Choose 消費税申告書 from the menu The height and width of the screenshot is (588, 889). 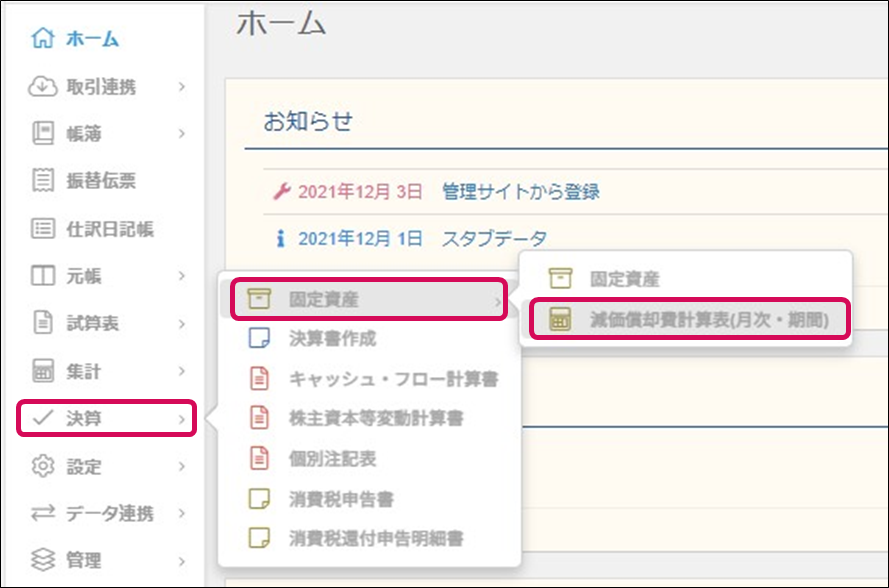point(341,499)
